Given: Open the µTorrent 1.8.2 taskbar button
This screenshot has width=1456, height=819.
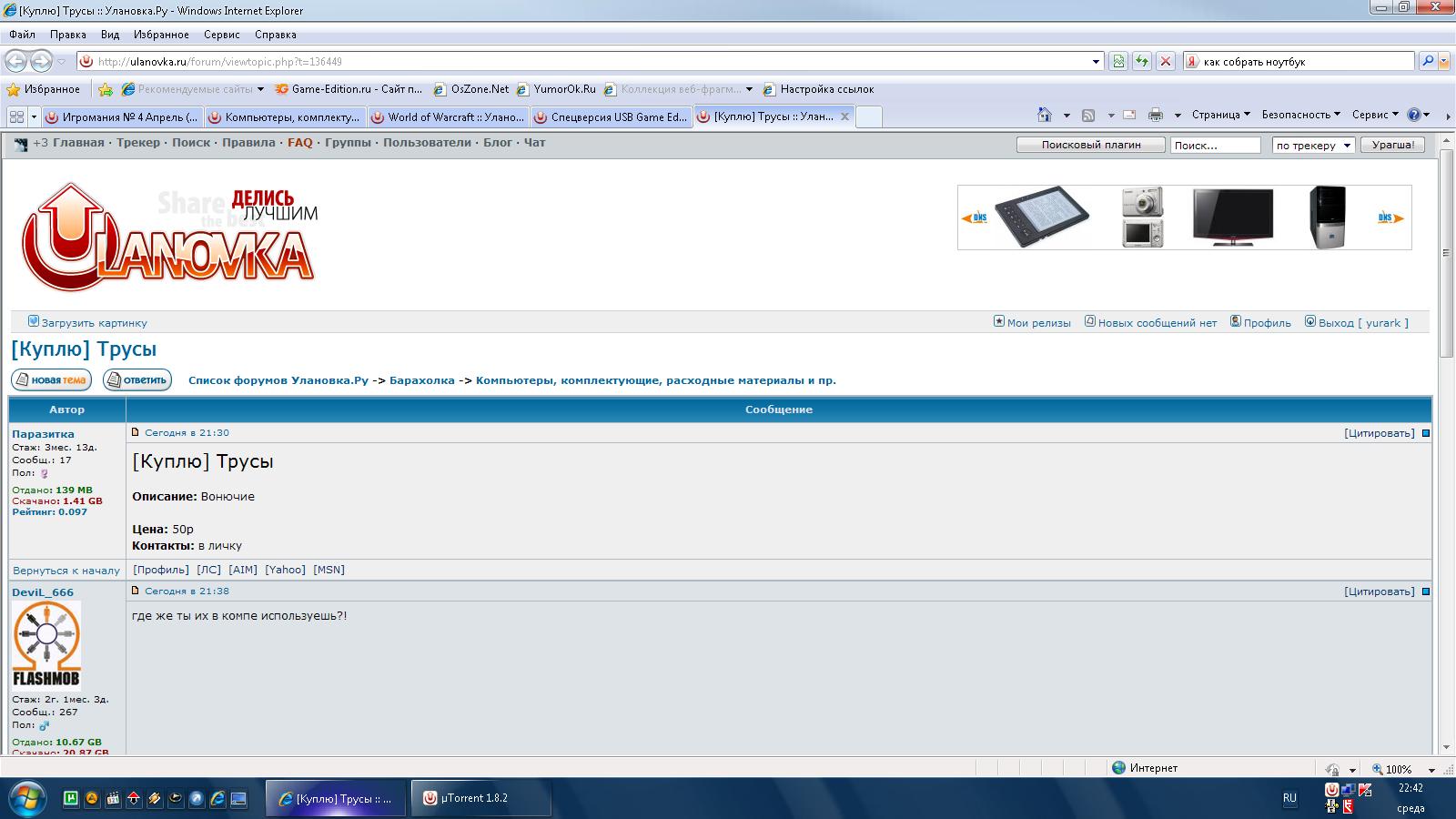Looking at the screenshot, I should (x=482, y=798).
